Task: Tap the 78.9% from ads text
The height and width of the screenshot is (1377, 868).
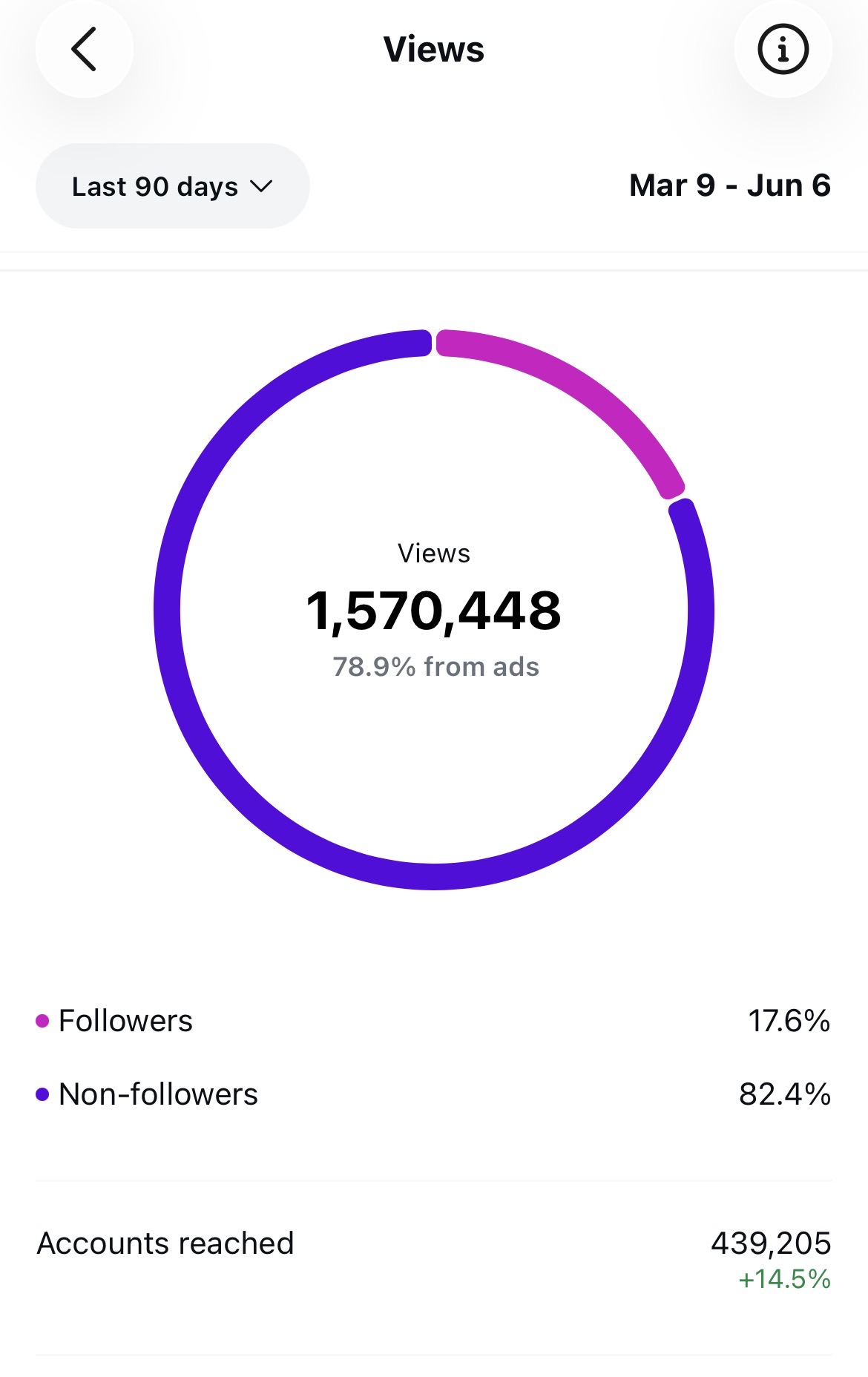Action: coord(435,666)
